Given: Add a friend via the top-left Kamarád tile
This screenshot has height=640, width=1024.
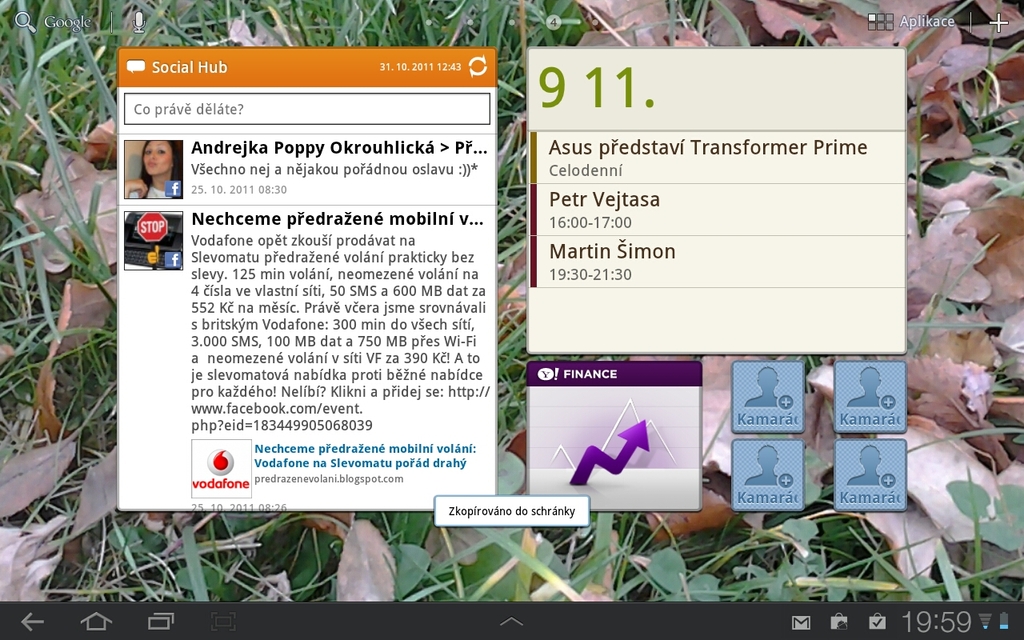Looking at the screenshot, I should tap(767, 396).
